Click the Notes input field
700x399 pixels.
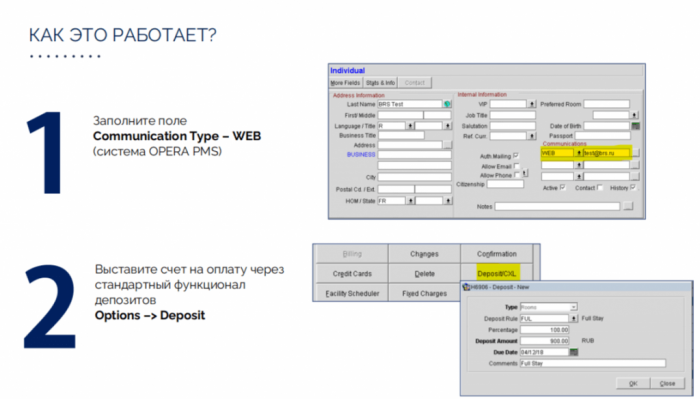coord(557,206)
